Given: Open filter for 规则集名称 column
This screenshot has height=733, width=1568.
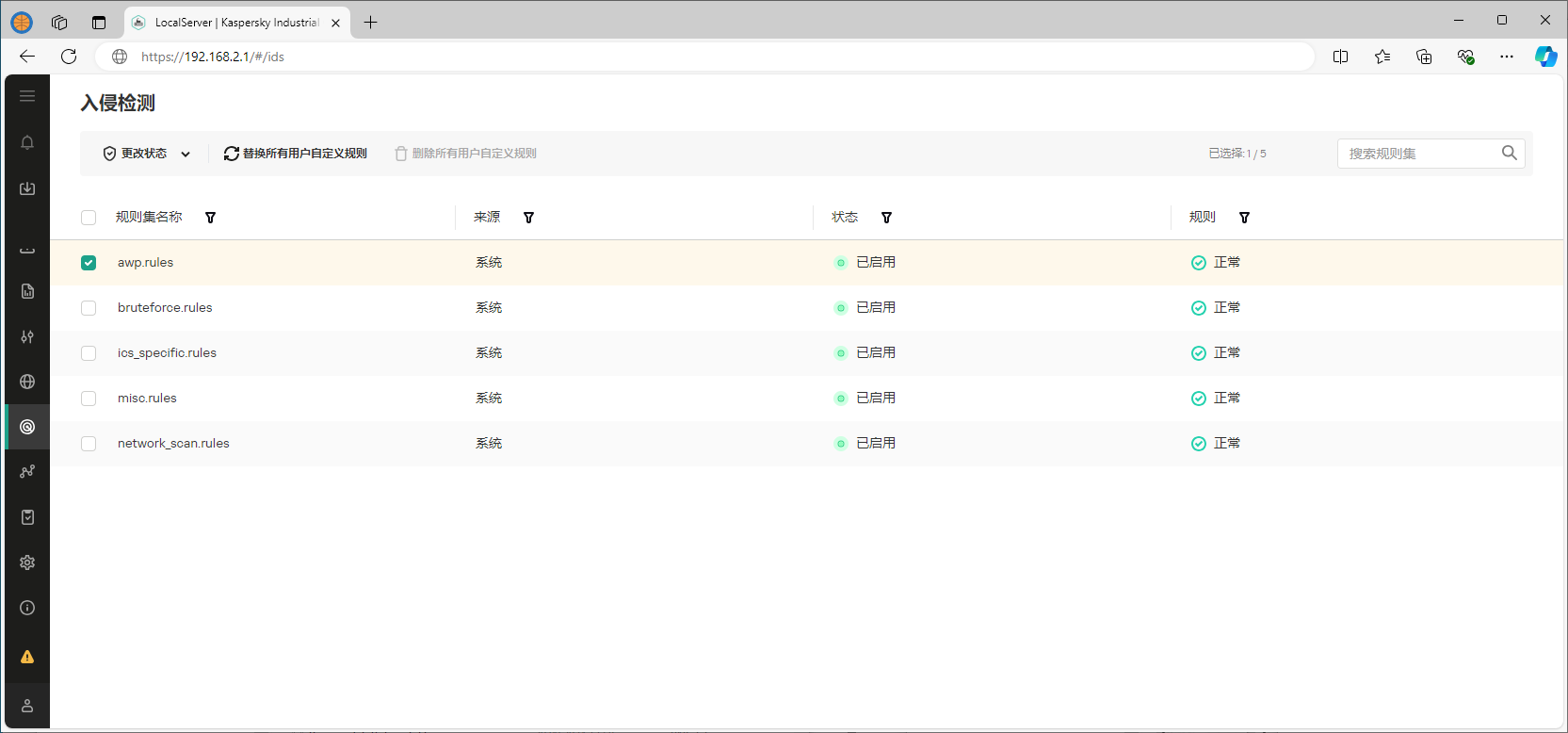Looking at the screenshot, I should tap(210, 218).
